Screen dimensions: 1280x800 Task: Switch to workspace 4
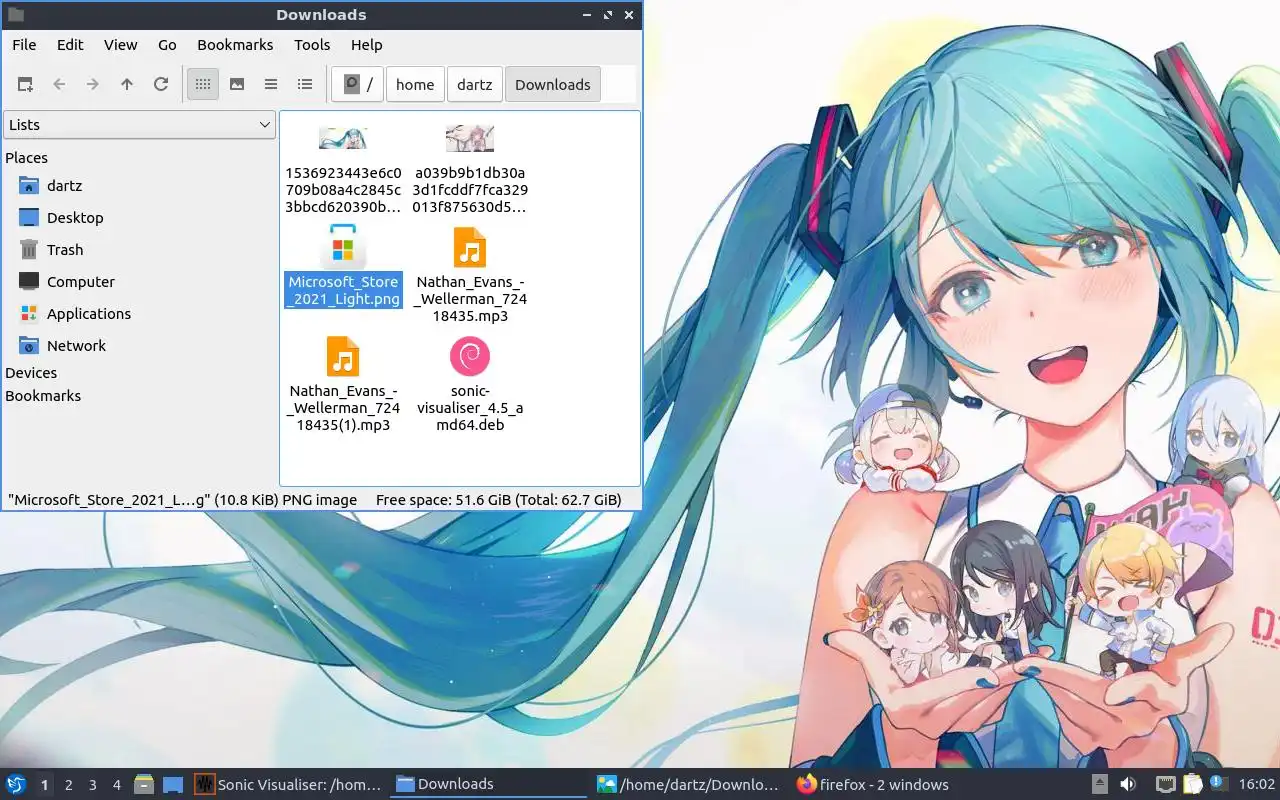tap(117, 785)
